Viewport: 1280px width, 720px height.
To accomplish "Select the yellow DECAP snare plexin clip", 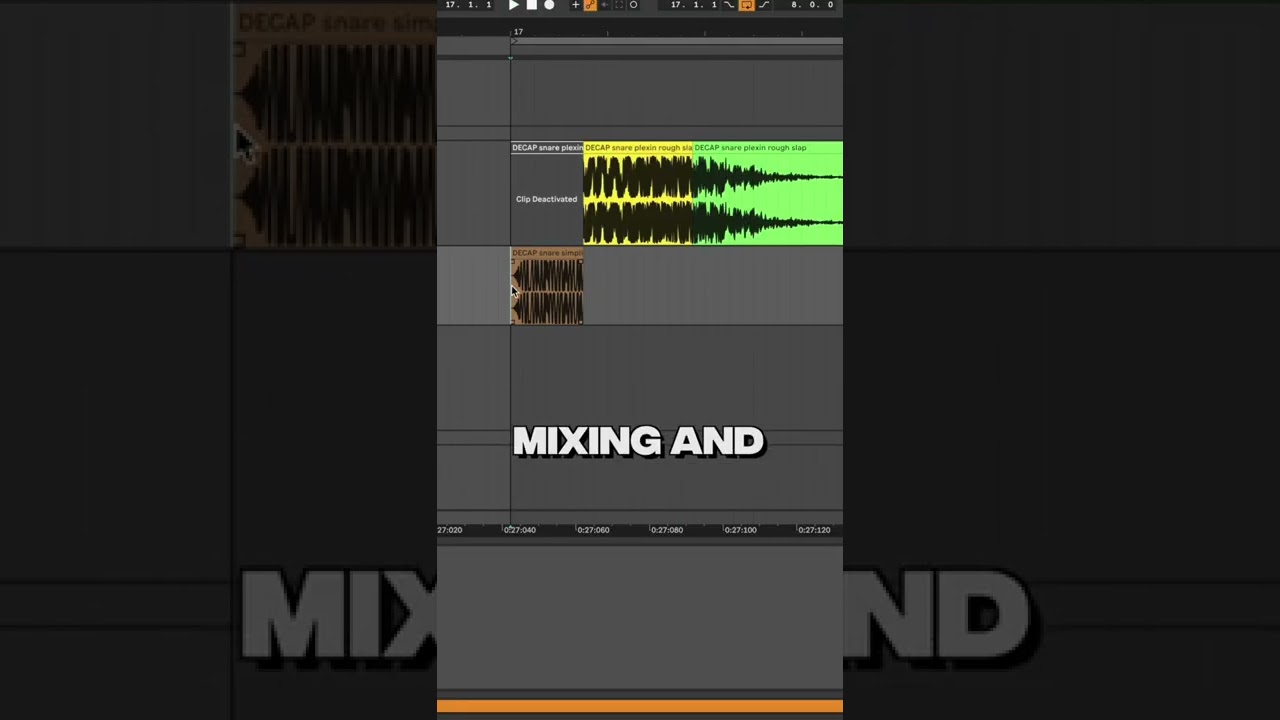I will tap(638, 193).
